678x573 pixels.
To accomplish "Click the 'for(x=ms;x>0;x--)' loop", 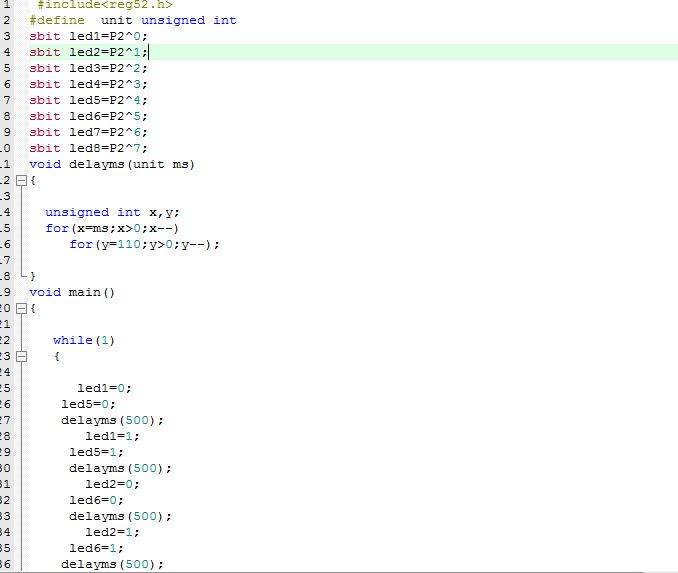I will (112, 228).
